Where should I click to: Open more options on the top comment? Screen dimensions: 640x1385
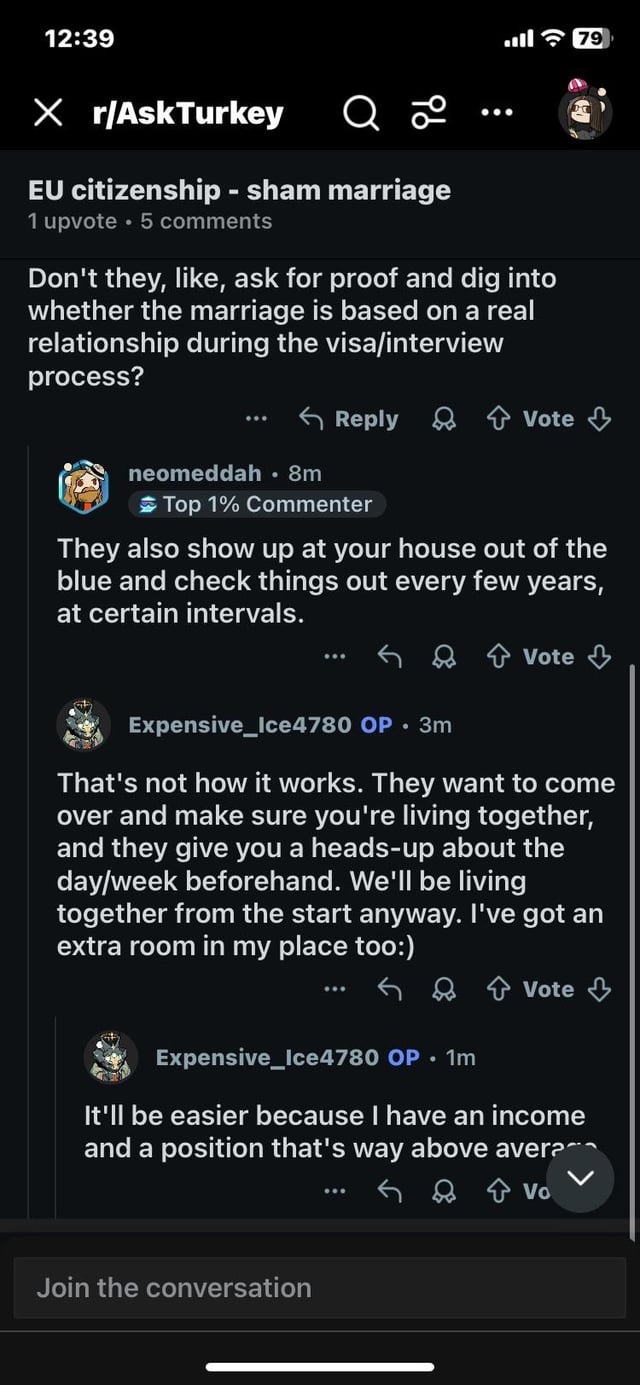click(x=257, y=419)
